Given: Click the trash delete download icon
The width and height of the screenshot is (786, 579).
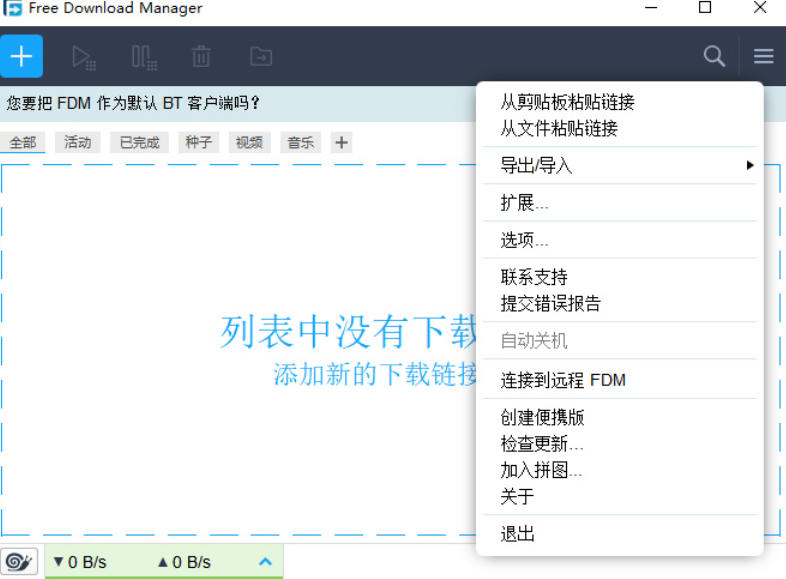Looking at the screenshot, I should pyautogui.click(x=201, y=56).
